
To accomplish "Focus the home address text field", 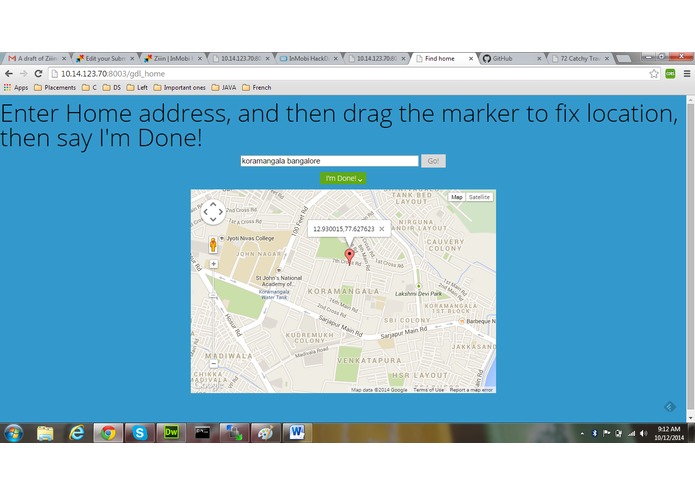I will click(x=329, y=161).
